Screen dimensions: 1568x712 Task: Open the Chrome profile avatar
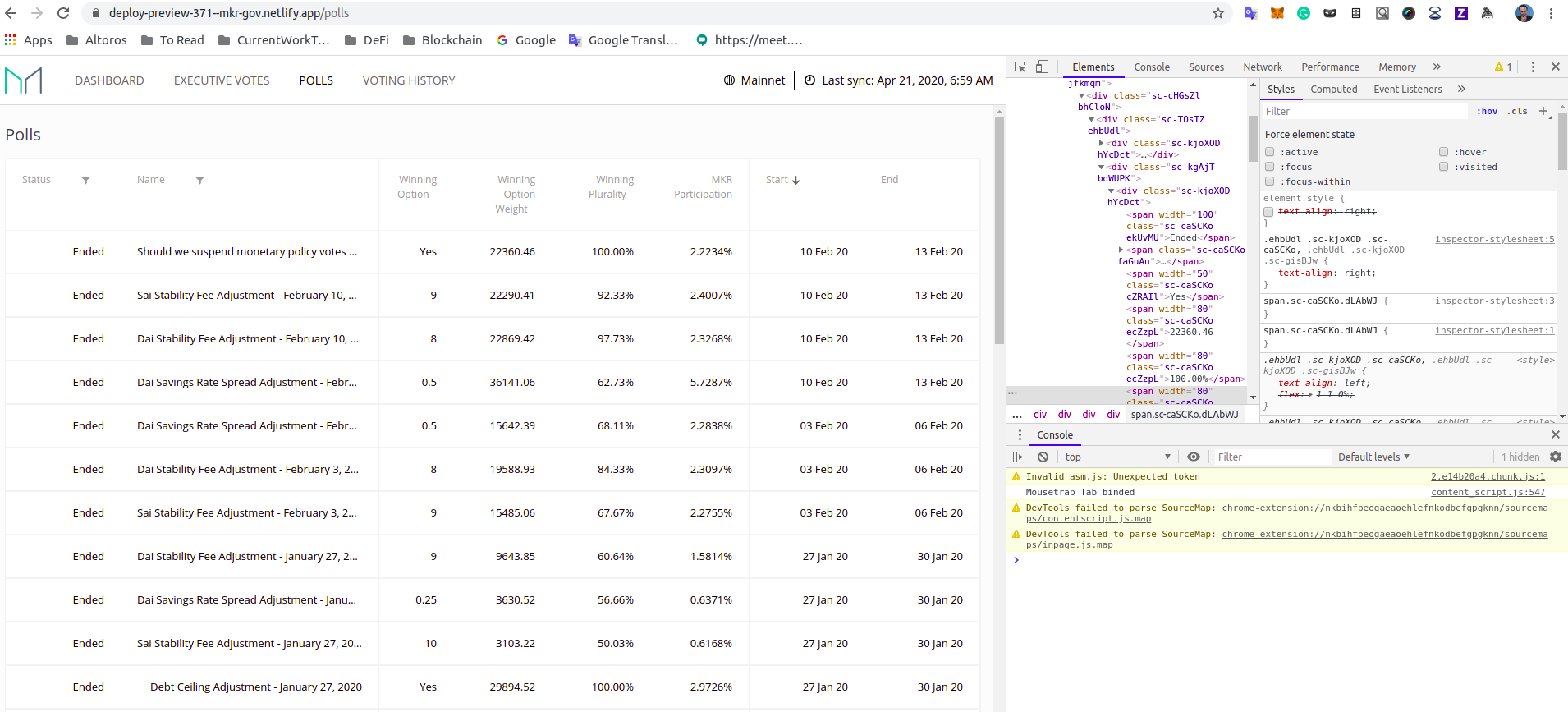pos(1524,13)
